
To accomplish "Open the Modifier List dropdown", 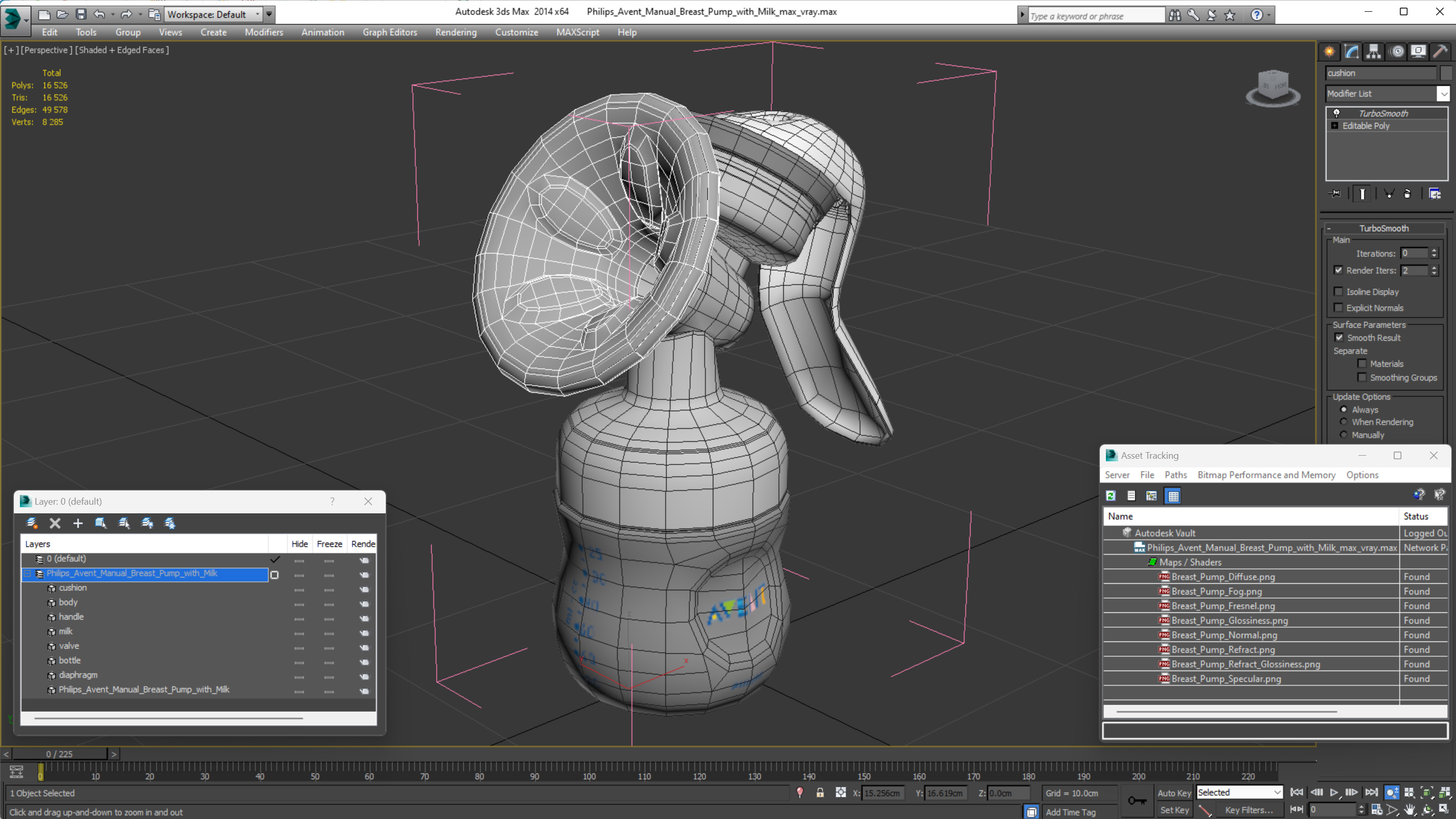I will 1443,94.
